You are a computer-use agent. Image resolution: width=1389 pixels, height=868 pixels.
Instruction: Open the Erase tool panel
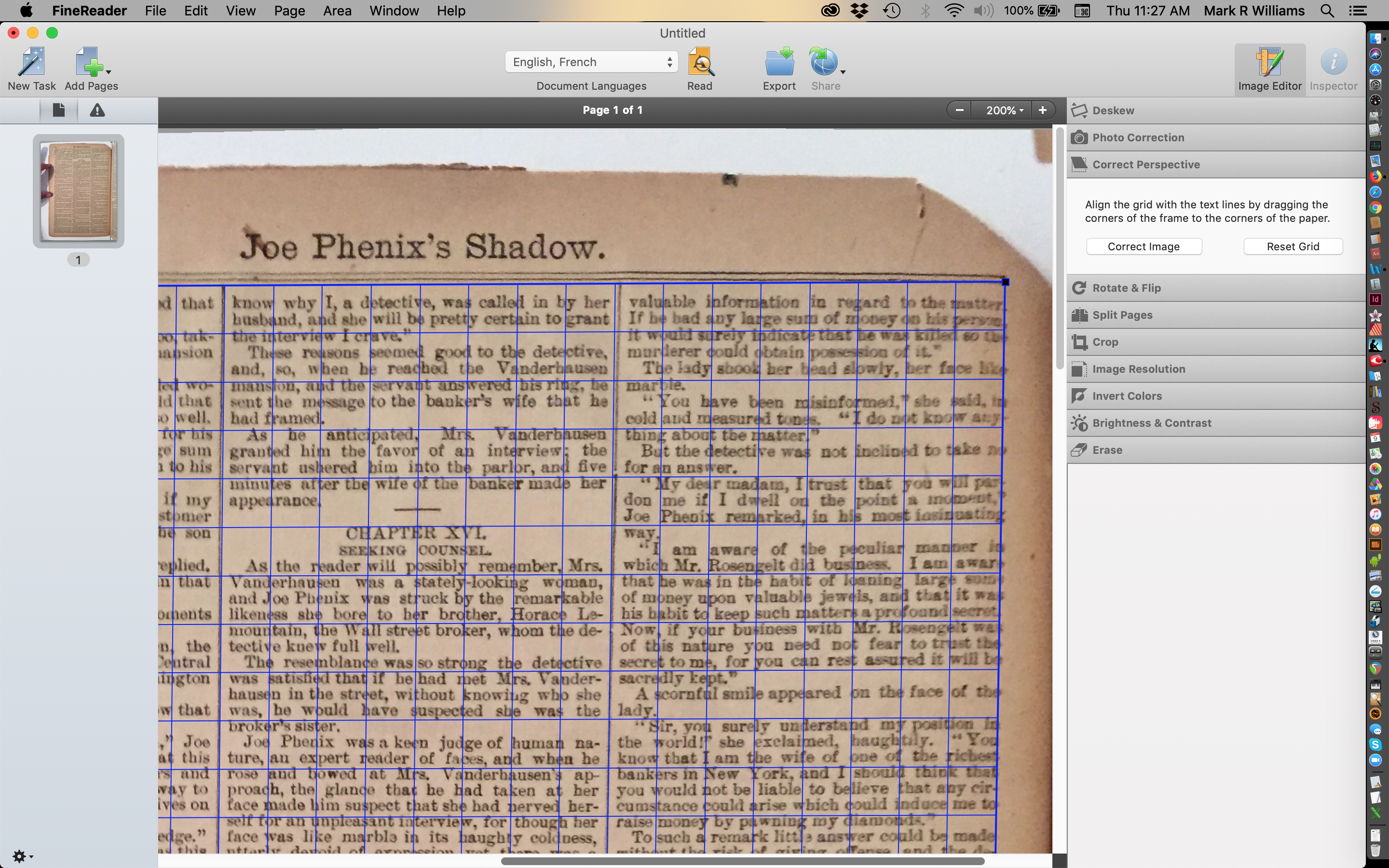pyautogui.click(x=1106, y=450)
